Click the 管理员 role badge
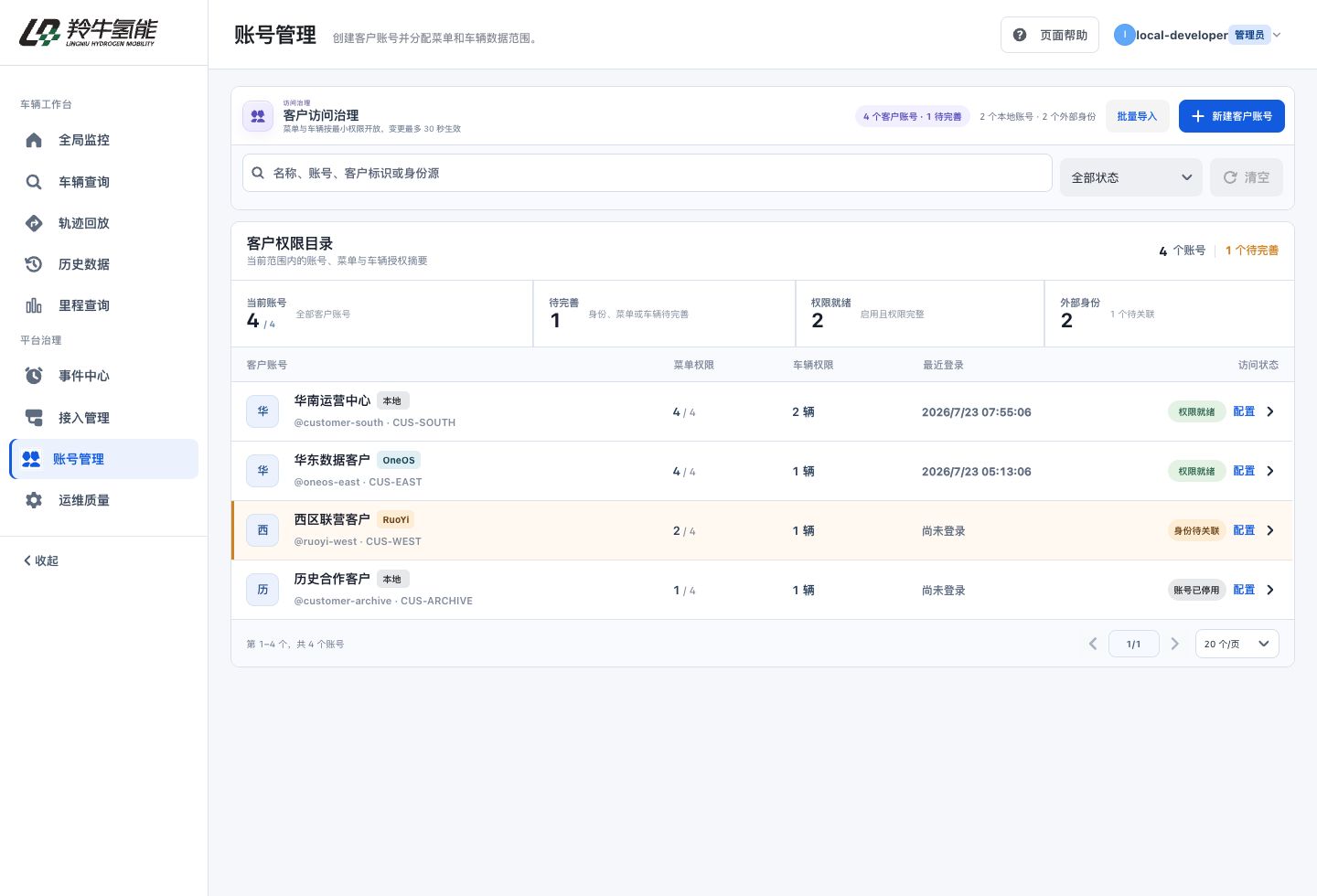The height and width of the screenshot is (896, 1317). (x=1249, y=35)
